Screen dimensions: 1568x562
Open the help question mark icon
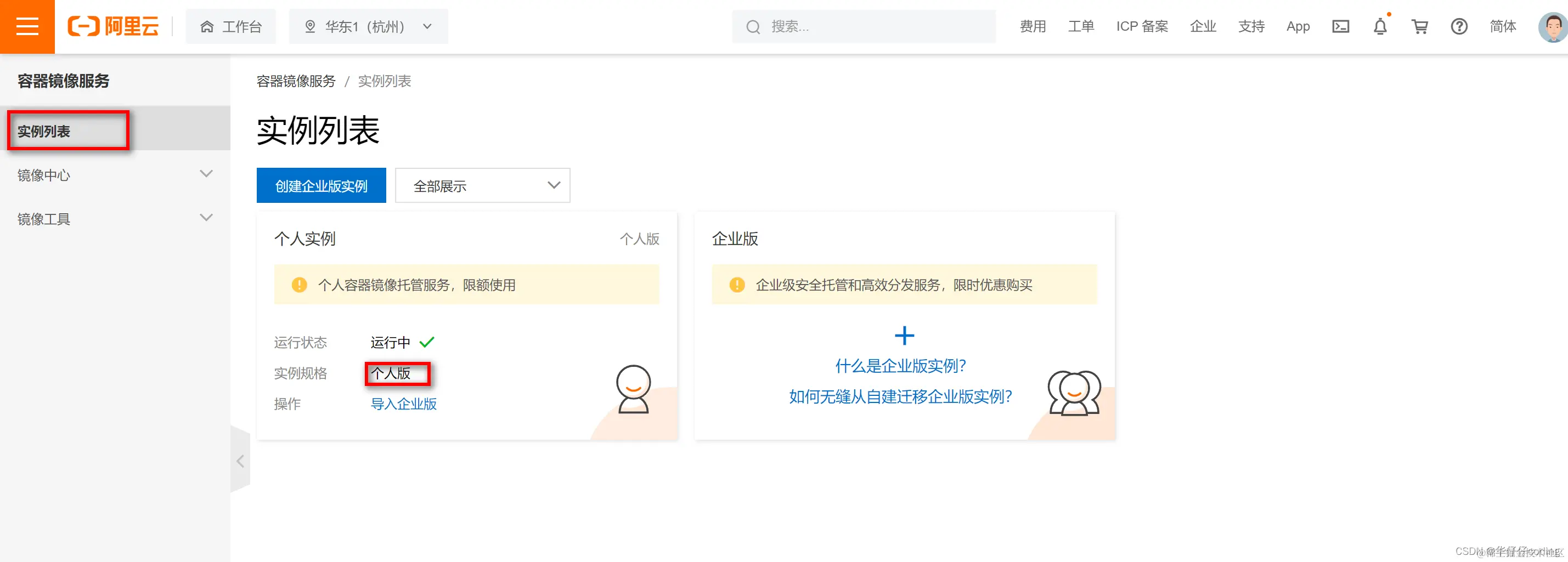1459,26
